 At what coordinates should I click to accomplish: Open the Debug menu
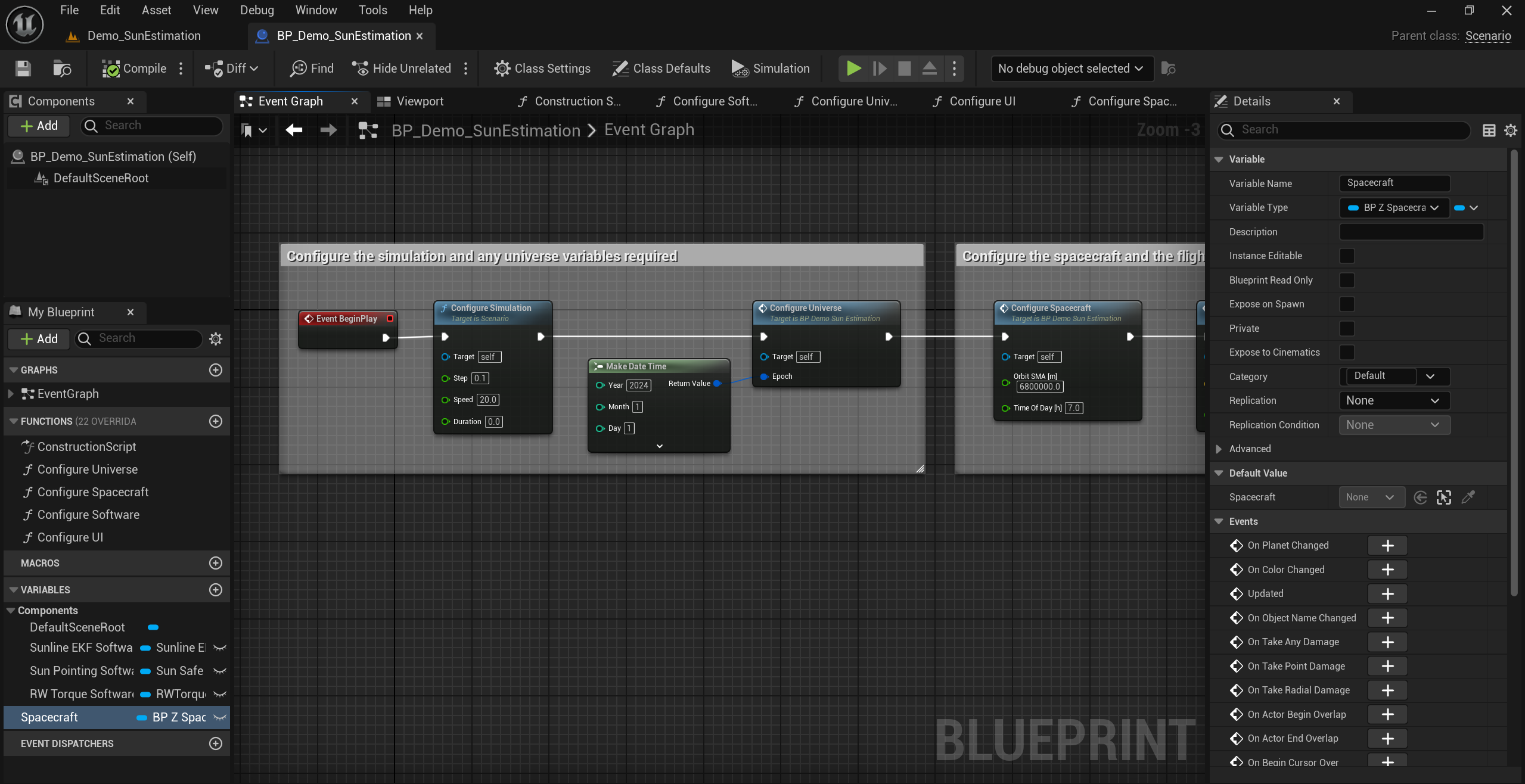pos(257,10)
